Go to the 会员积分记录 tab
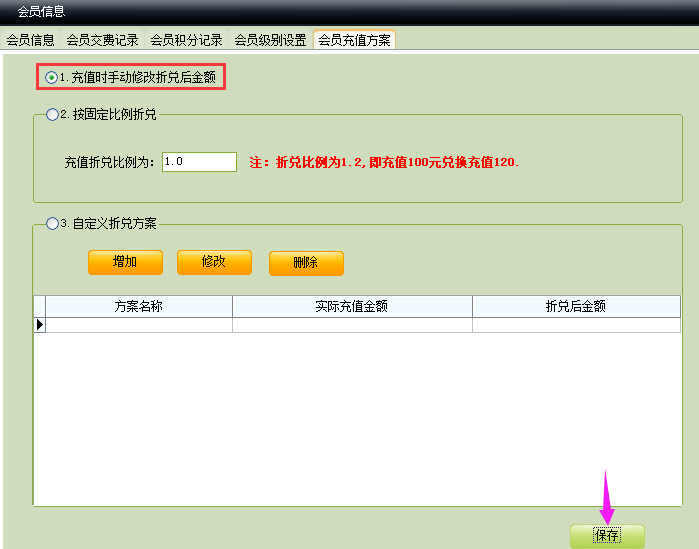 tap(186, 40)
